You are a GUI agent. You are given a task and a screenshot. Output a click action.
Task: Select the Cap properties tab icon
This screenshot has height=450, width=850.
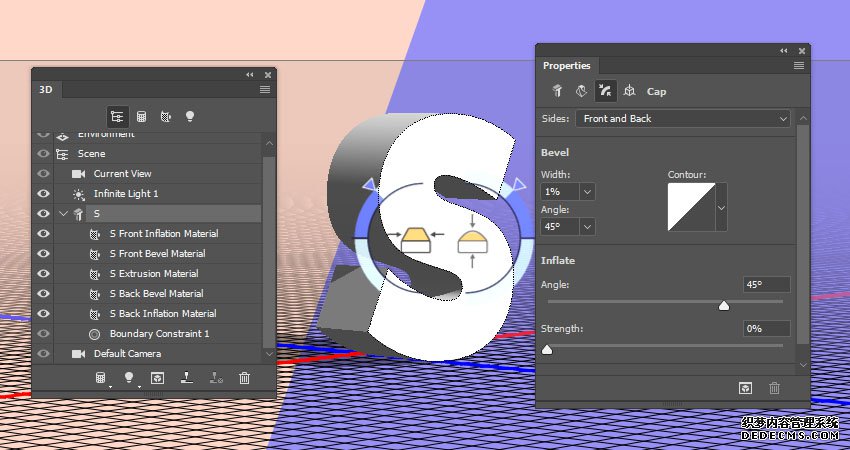point(605,91)
